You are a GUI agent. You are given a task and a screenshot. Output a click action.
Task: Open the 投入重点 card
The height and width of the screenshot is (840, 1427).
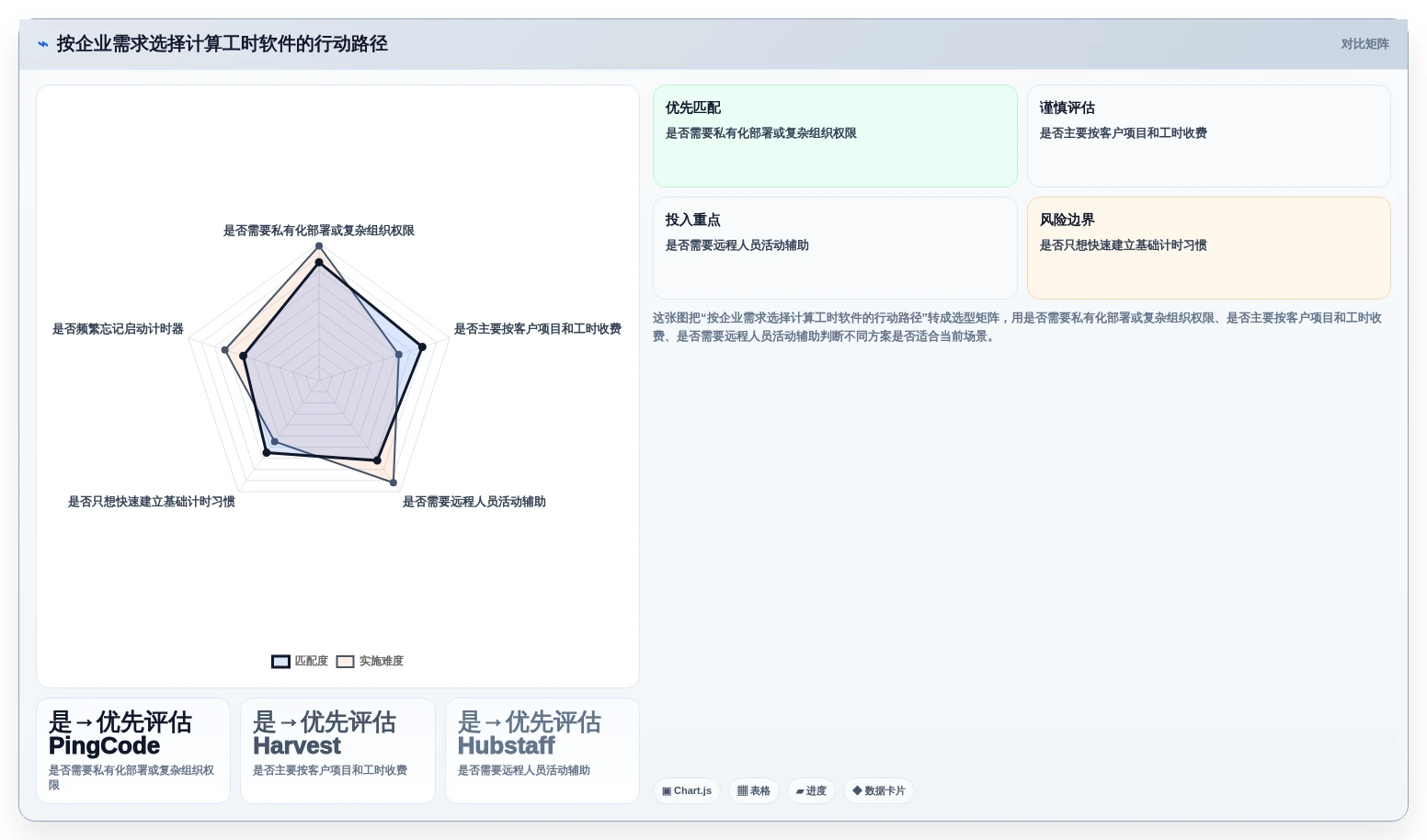[835, 248]
